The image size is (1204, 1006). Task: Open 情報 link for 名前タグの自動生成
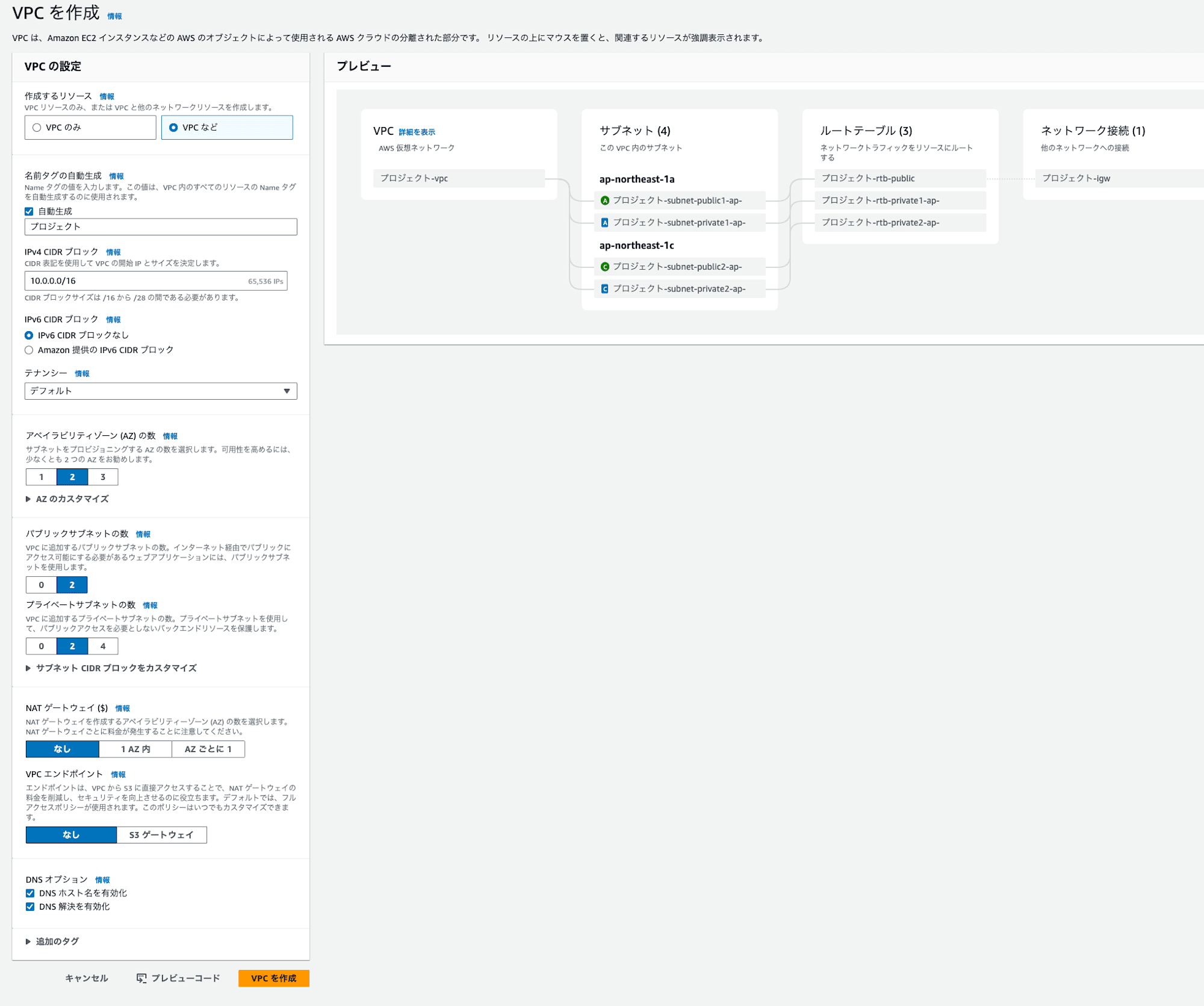[x=116, y=176]
